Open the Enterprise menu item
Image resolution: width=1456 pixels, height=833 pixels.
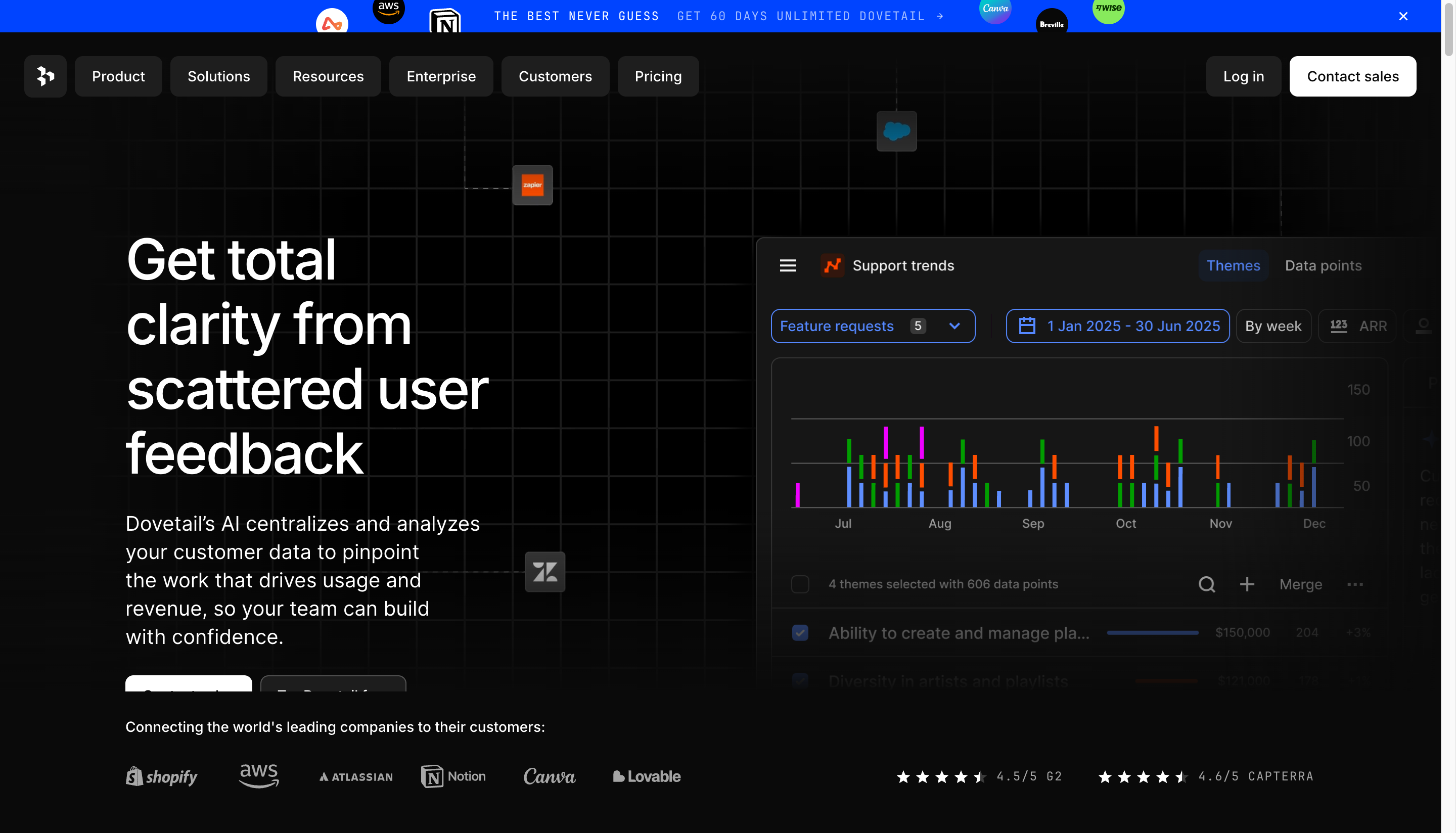441,76
